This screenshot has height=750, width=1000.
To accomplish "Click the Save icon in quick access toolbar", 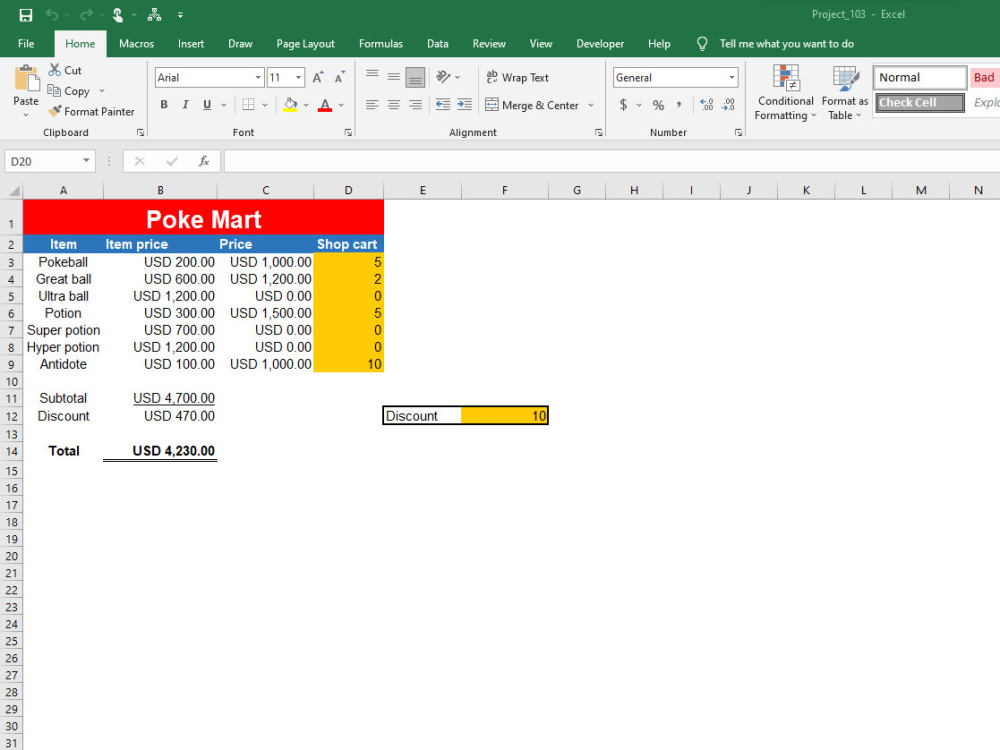I will [26, 15].
